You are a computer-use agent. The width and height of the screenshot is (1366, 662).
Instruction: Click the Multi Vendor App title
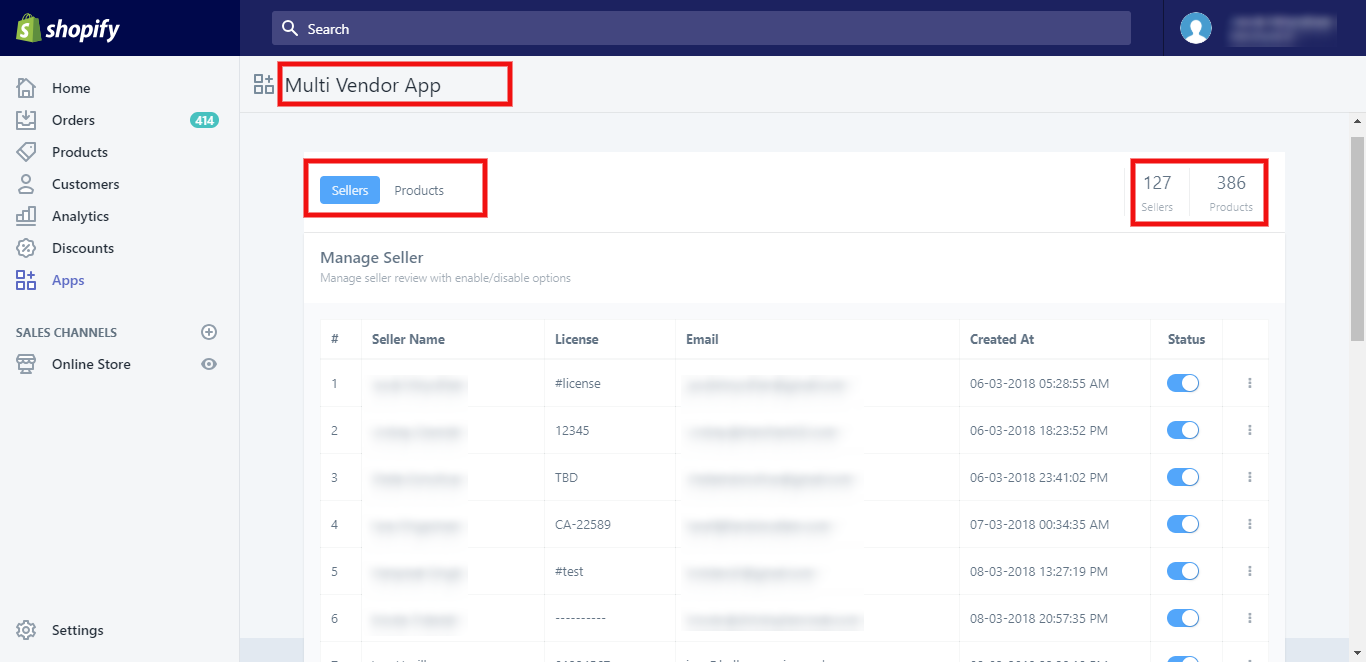point(363,85)
